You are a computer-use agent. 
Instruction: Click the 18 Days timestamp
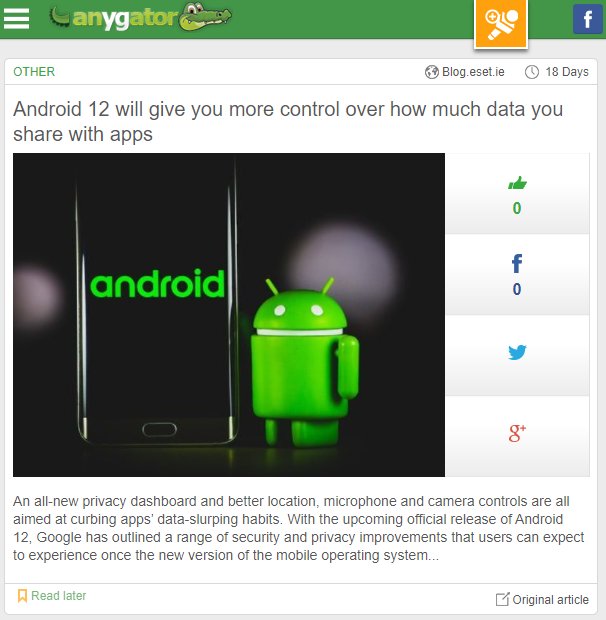click(x=567, y=72)
